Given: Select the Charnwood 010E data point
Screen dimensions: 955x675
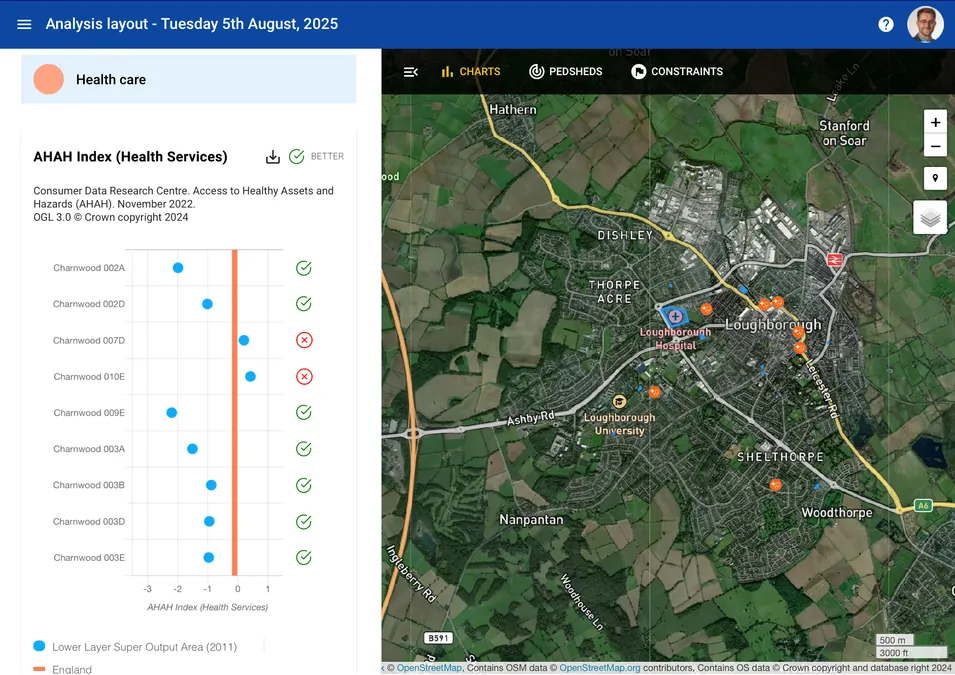Looking at the screenshot, I should (x=250, y=376).
